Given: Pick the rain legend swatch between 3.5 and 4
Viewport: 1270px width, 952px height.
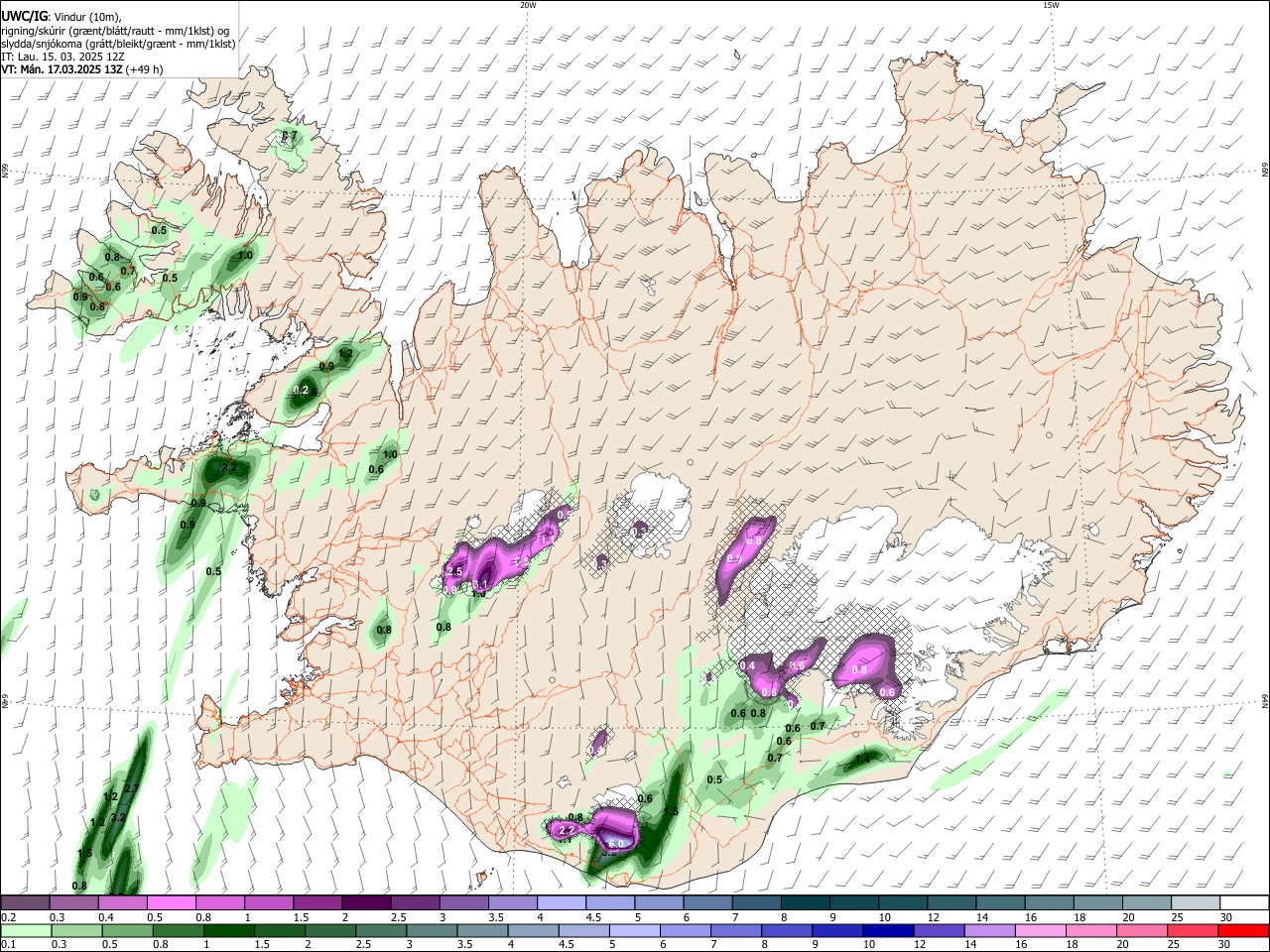Looking at the screenshot, I should [x=481, y=931].
